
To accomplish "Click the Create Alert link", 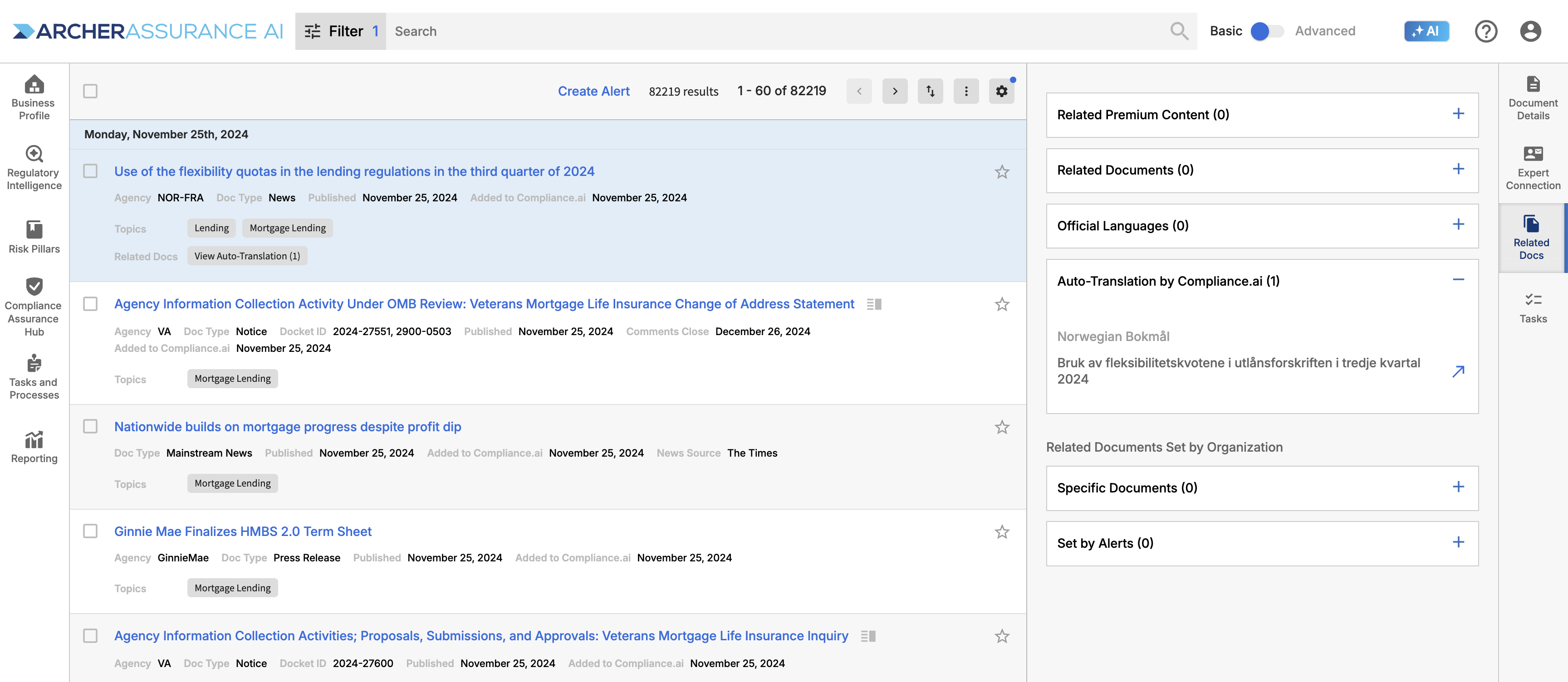I will 593,91.
